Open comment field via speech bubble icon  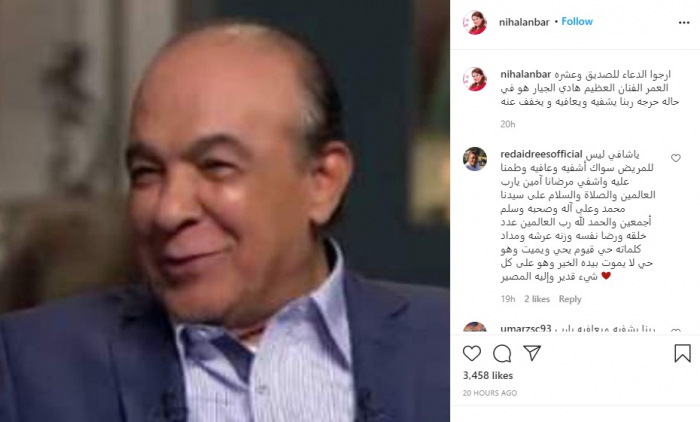tap(502, 353)
